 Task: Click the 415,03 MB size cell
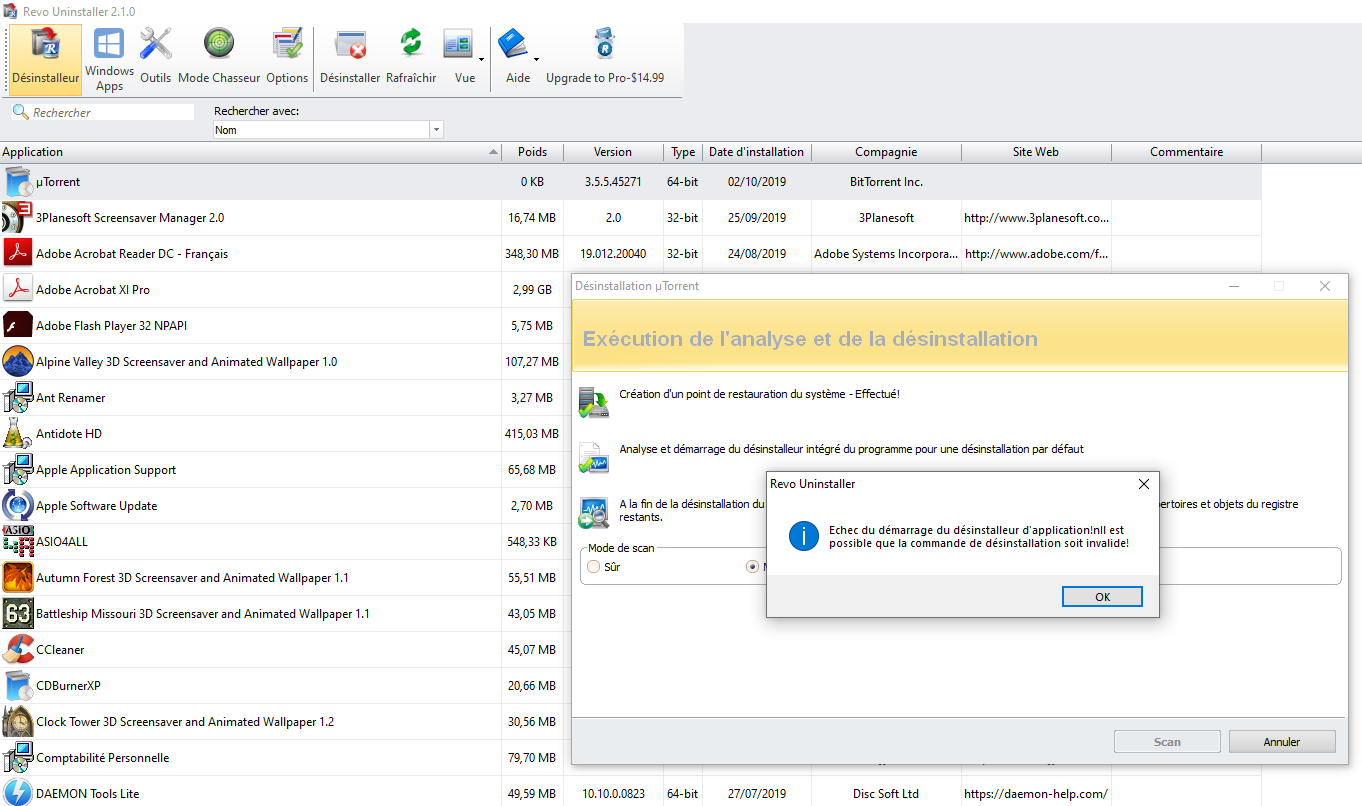(532, 434)
